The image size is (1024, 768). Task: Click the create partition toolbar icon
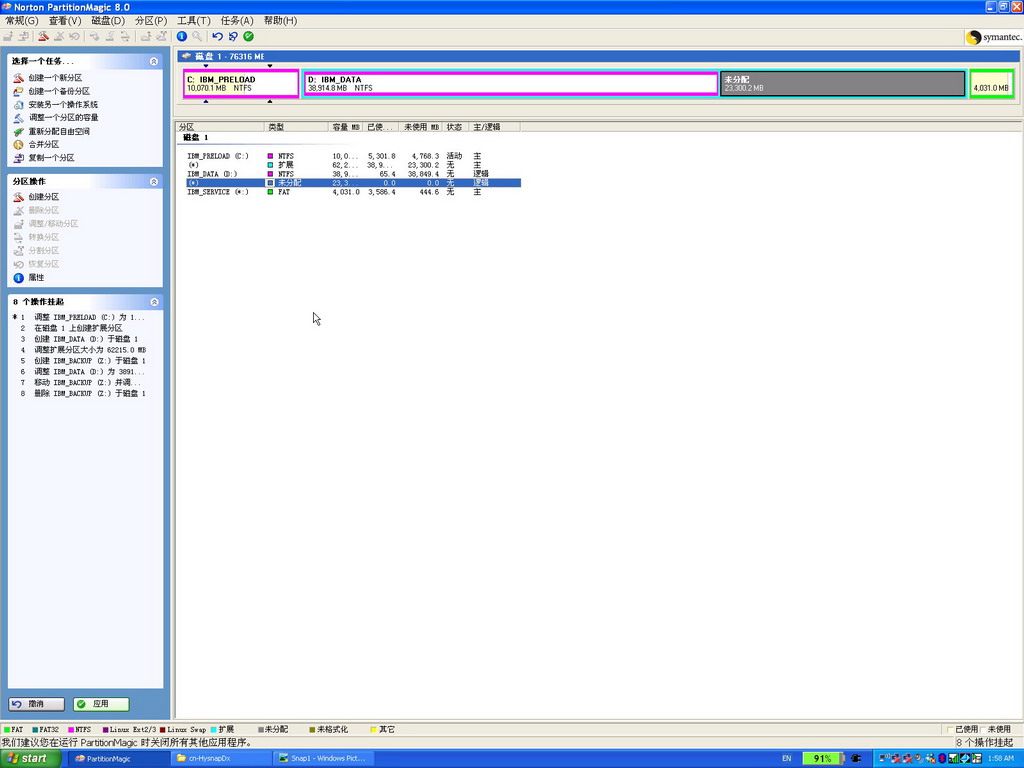43,36
